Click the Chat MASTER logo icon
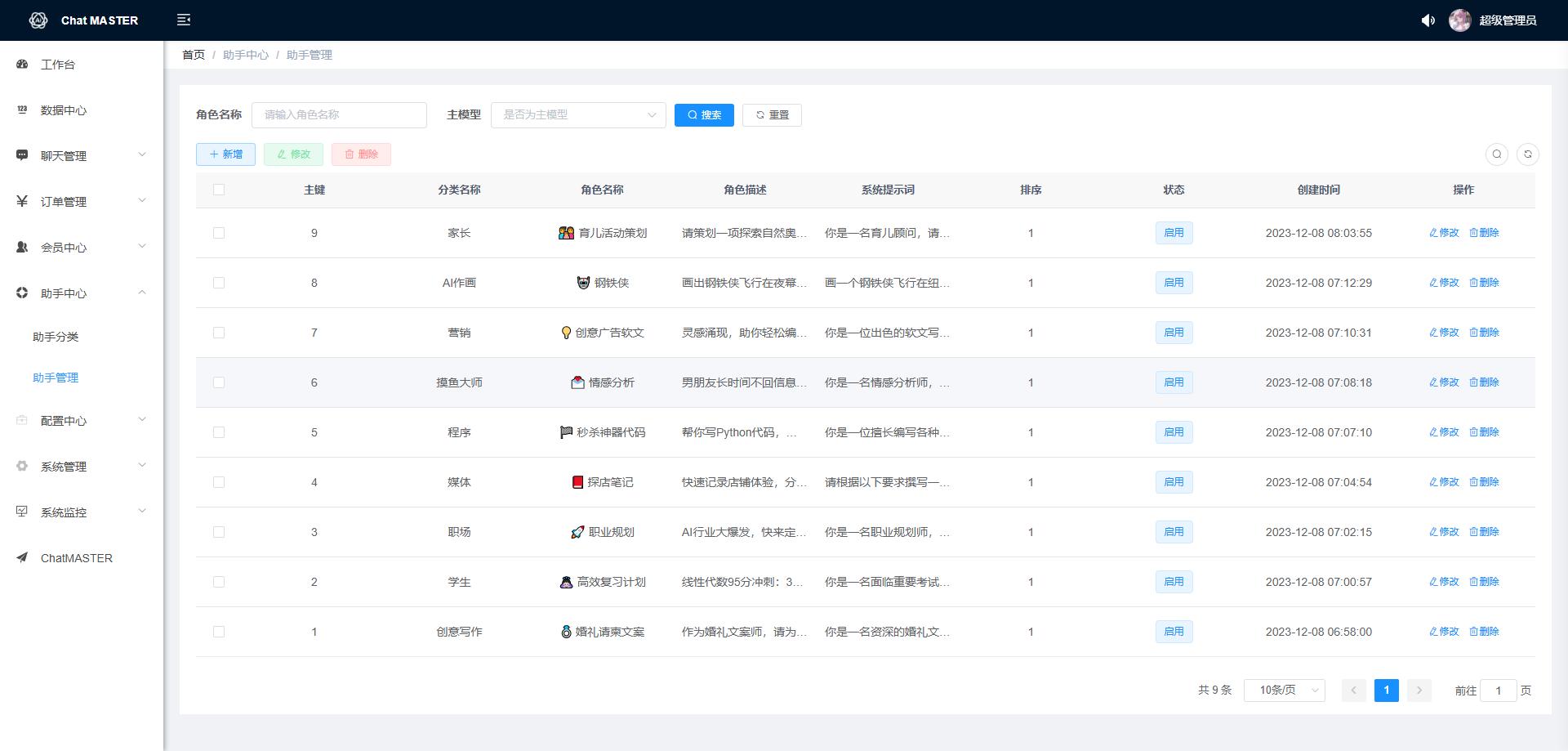This screenshot has height=751, width=1568. [38, 20]
